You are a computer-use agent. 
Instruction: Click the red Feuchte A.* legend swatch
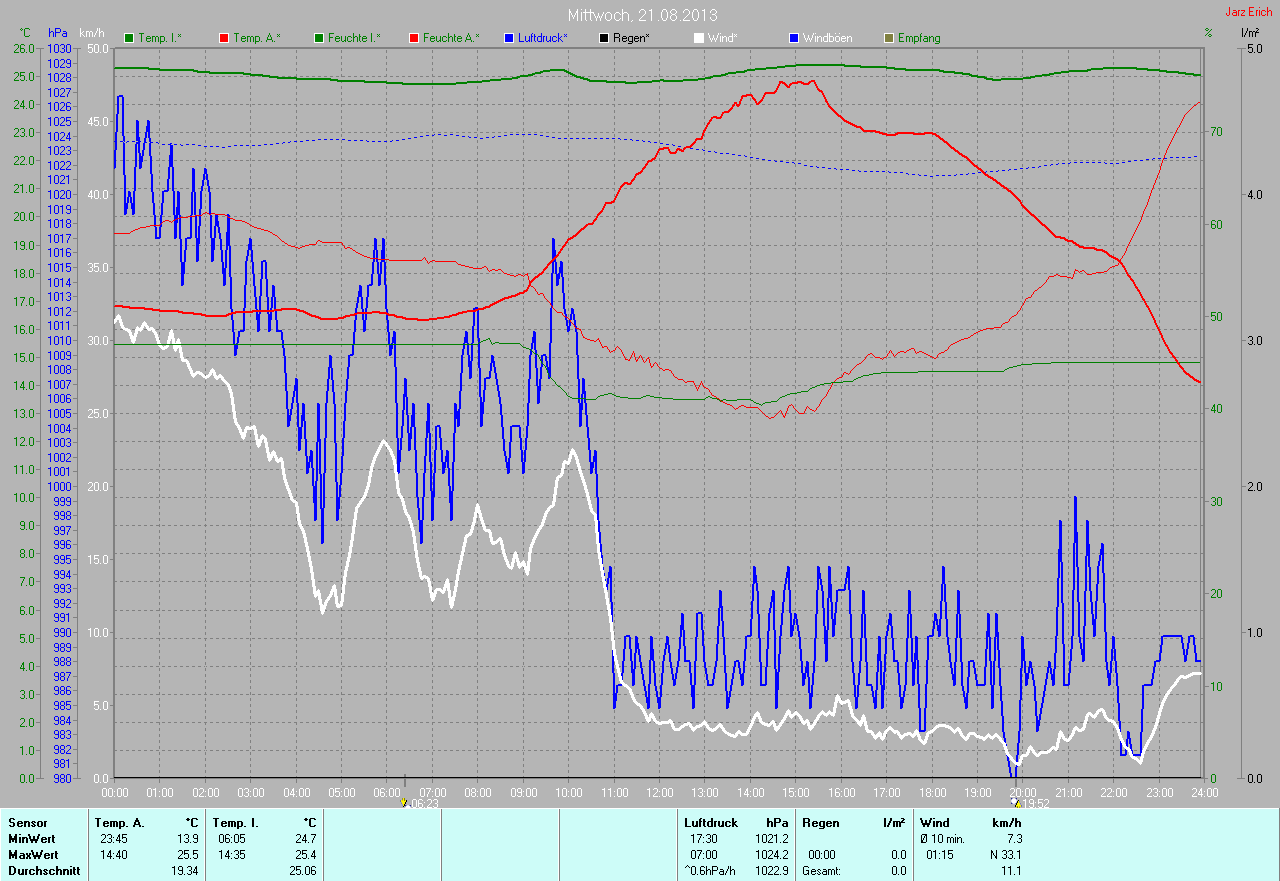pos(413,38)
